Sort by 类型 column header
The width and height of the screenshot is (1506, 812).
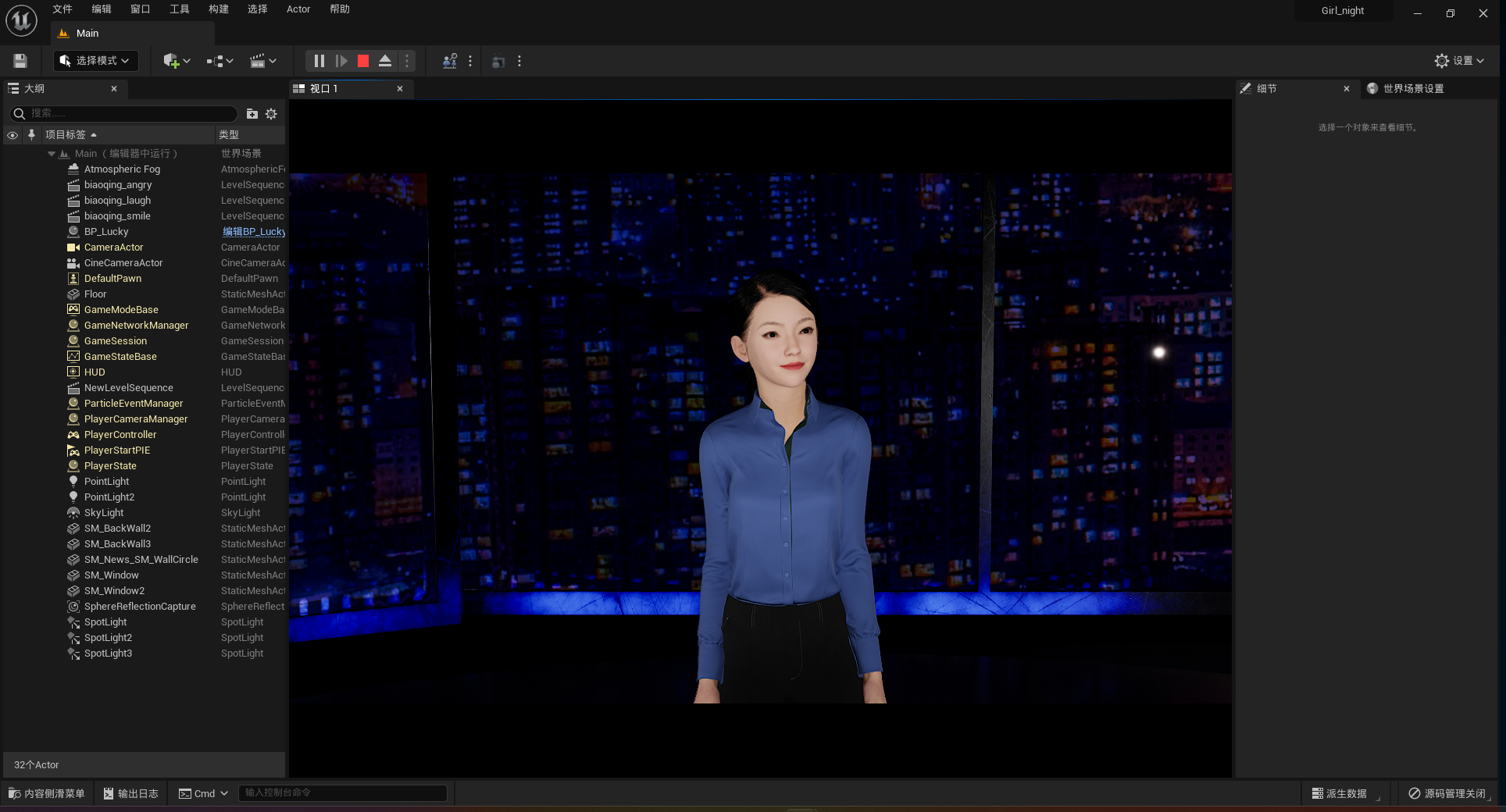(250, 135)
